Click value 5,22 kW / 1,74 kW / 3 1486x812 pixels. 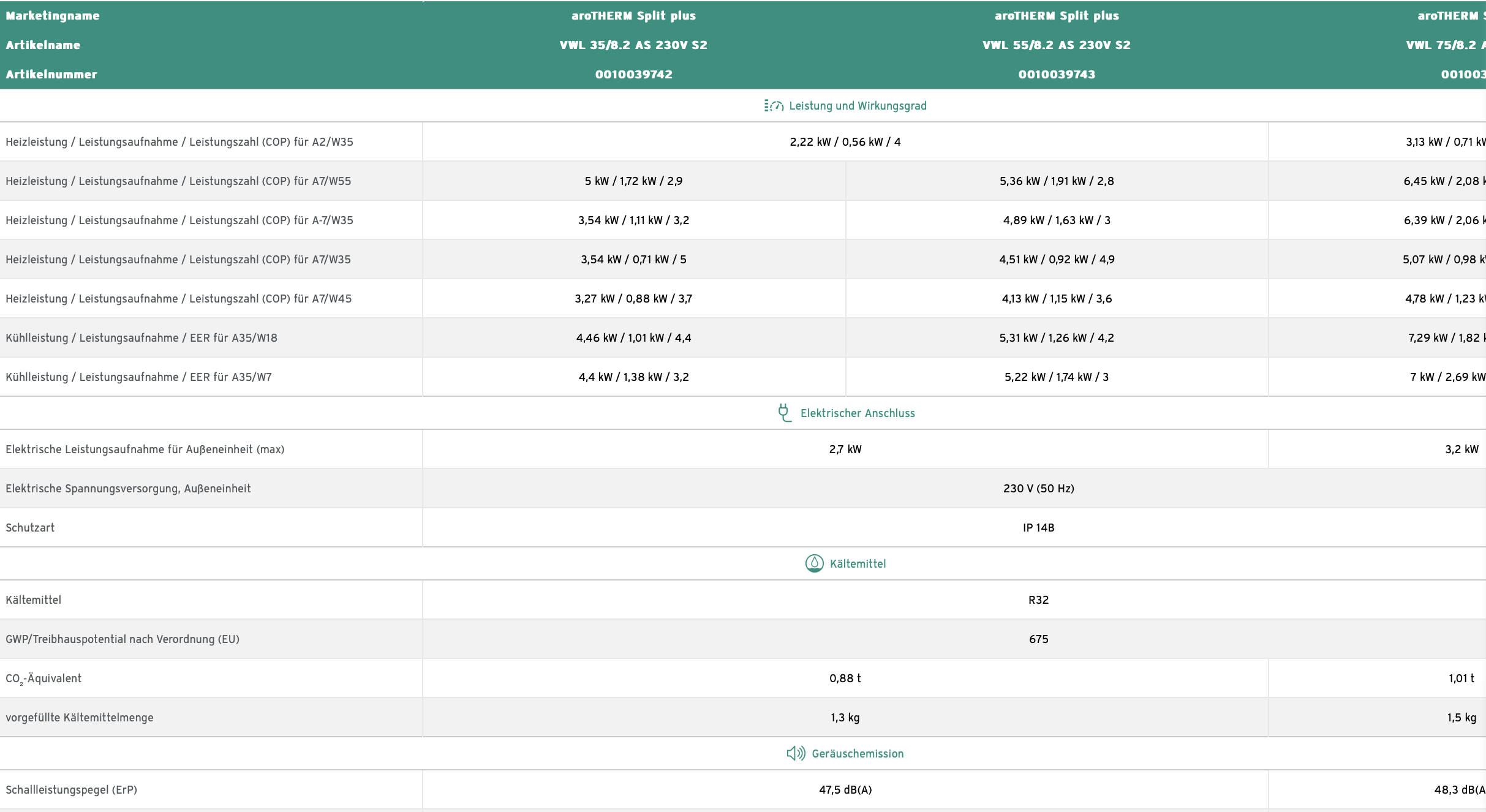[x=1057, y=377]
